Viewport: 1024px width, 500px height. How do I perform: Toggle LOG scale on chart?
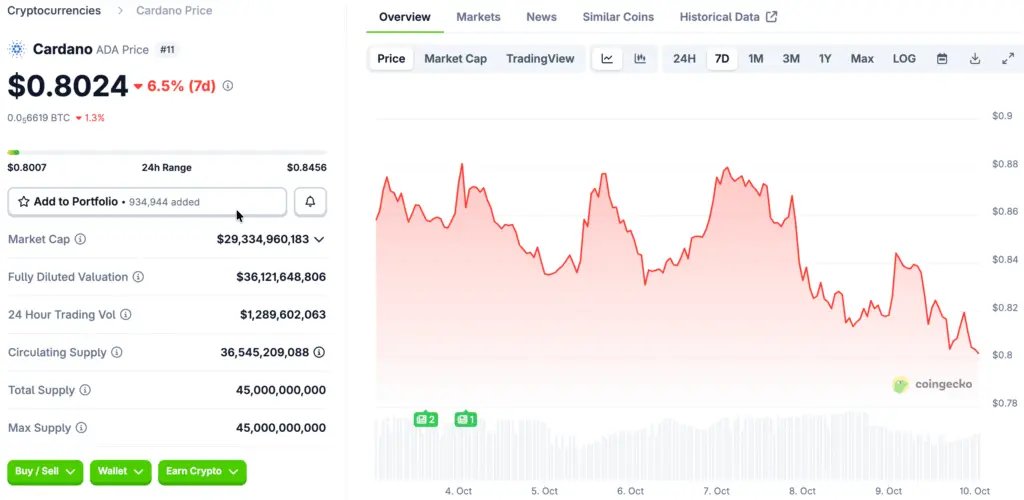pyautogui.click(x=904, y=59)
